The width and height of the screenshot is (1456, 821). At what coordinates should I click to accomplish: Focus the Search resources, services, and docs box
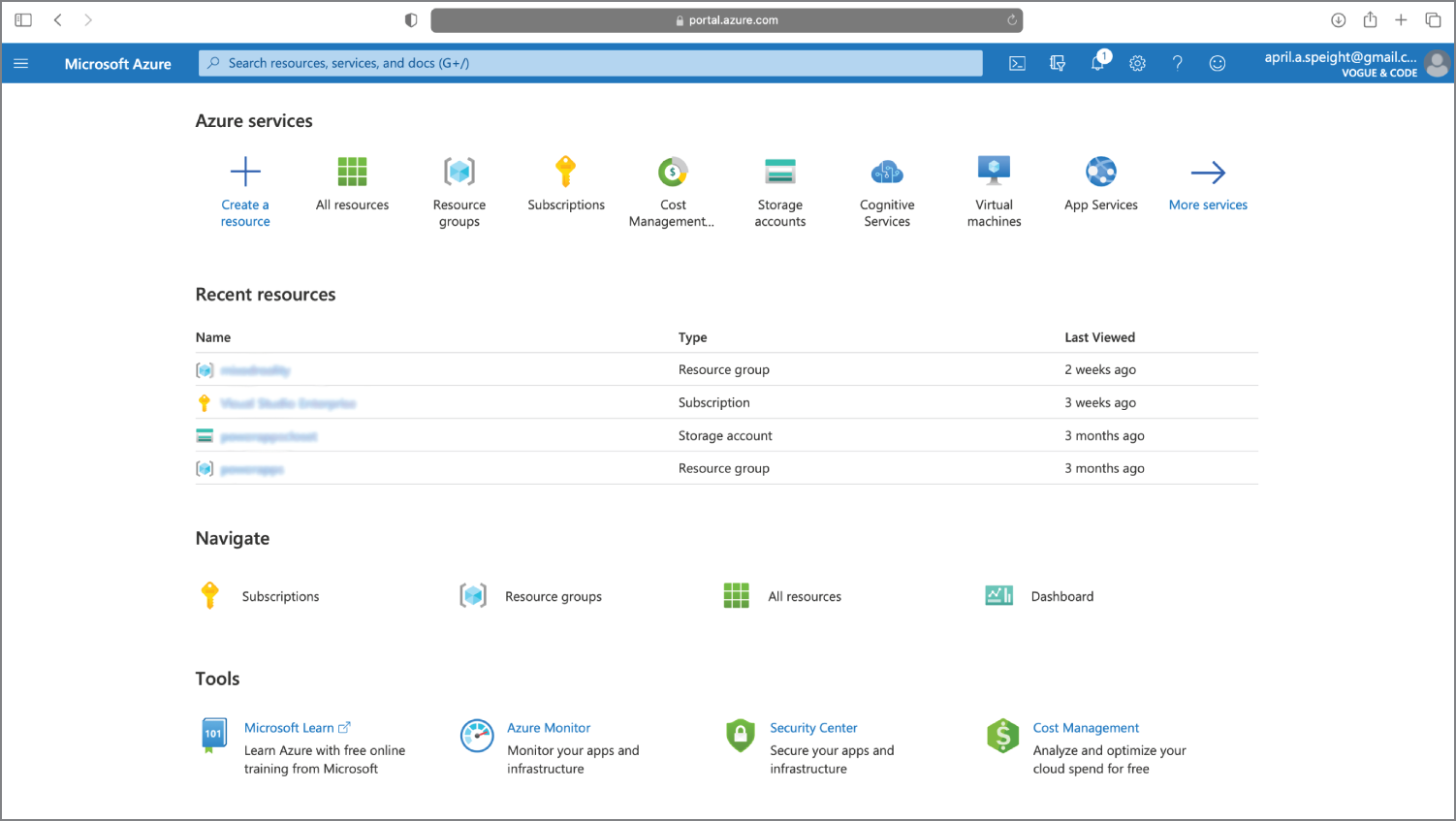pos(590,63)
